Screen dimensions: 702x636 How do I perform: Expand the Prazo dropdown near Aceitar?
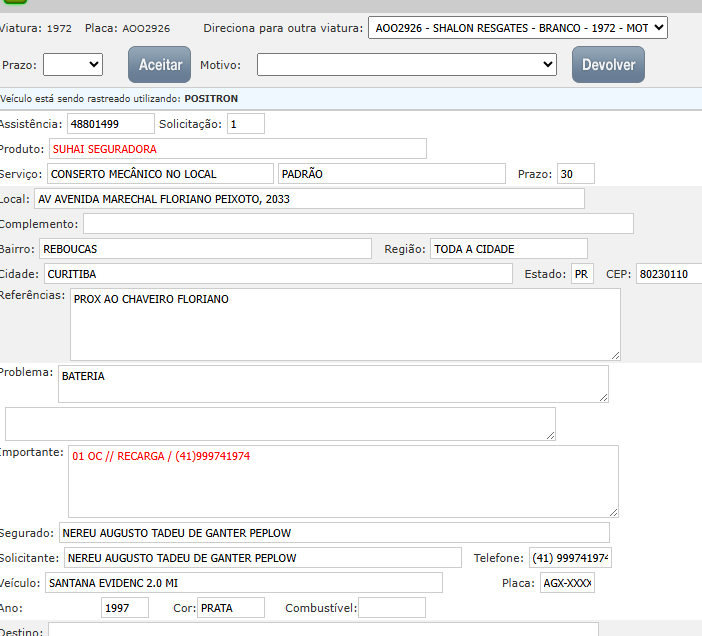[x=73, y=65]
